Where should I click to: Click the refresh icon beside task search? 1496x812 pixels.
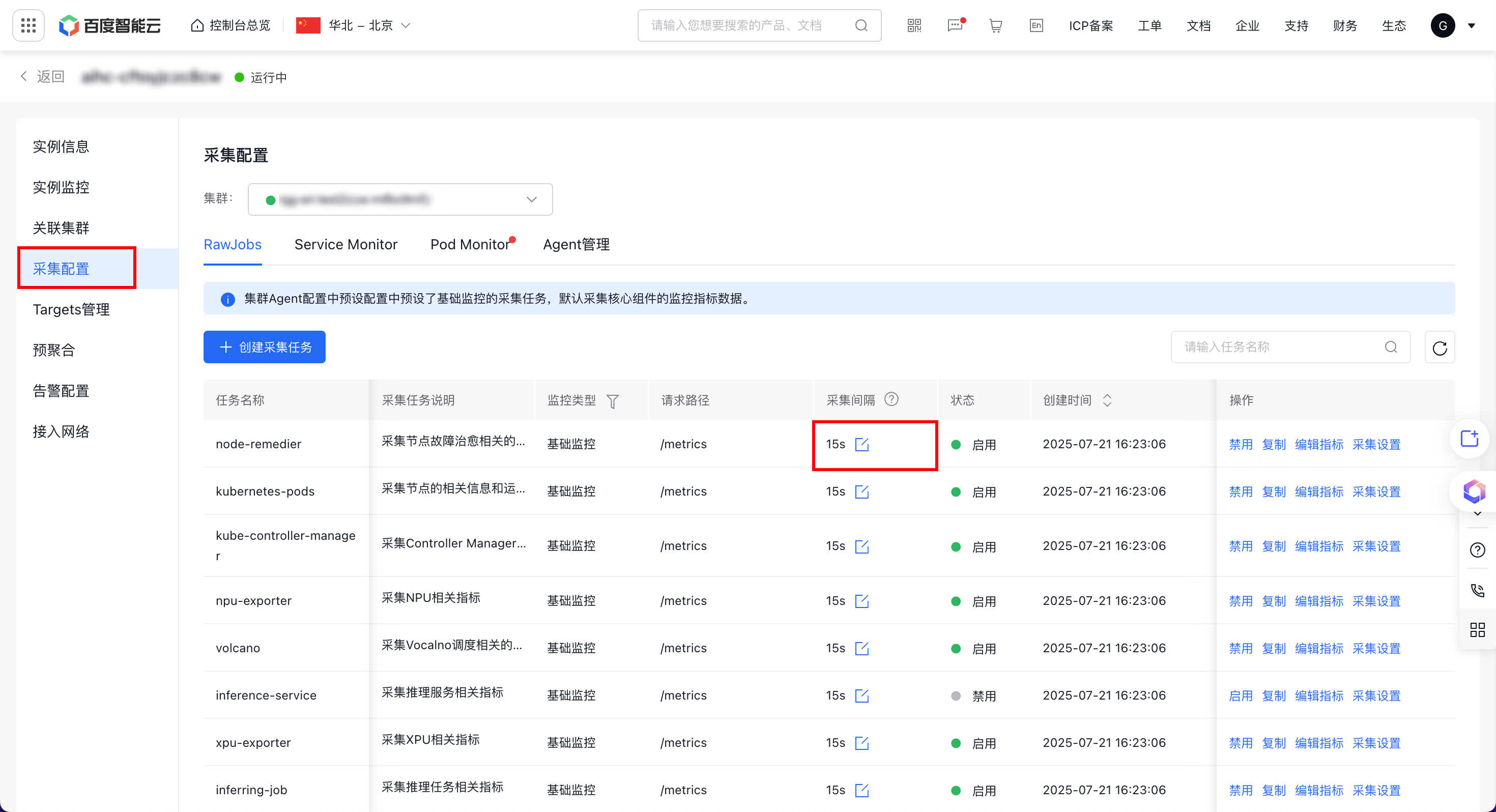(1440, 347)
